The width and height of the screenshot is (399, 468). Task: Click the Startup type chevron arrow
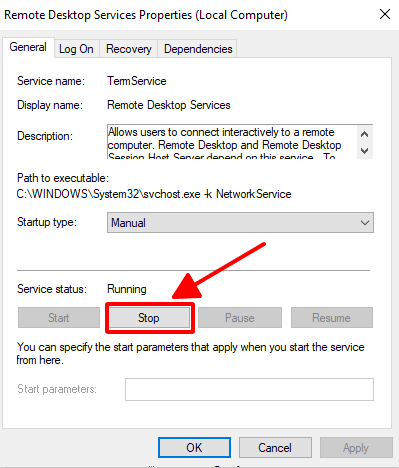365,223
